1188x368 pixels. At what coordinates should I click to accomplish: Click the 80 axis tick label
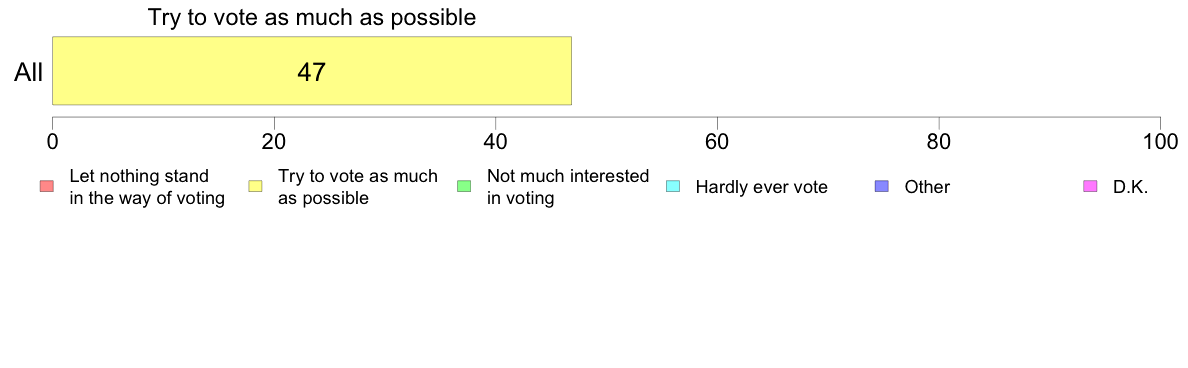[939, 141]
